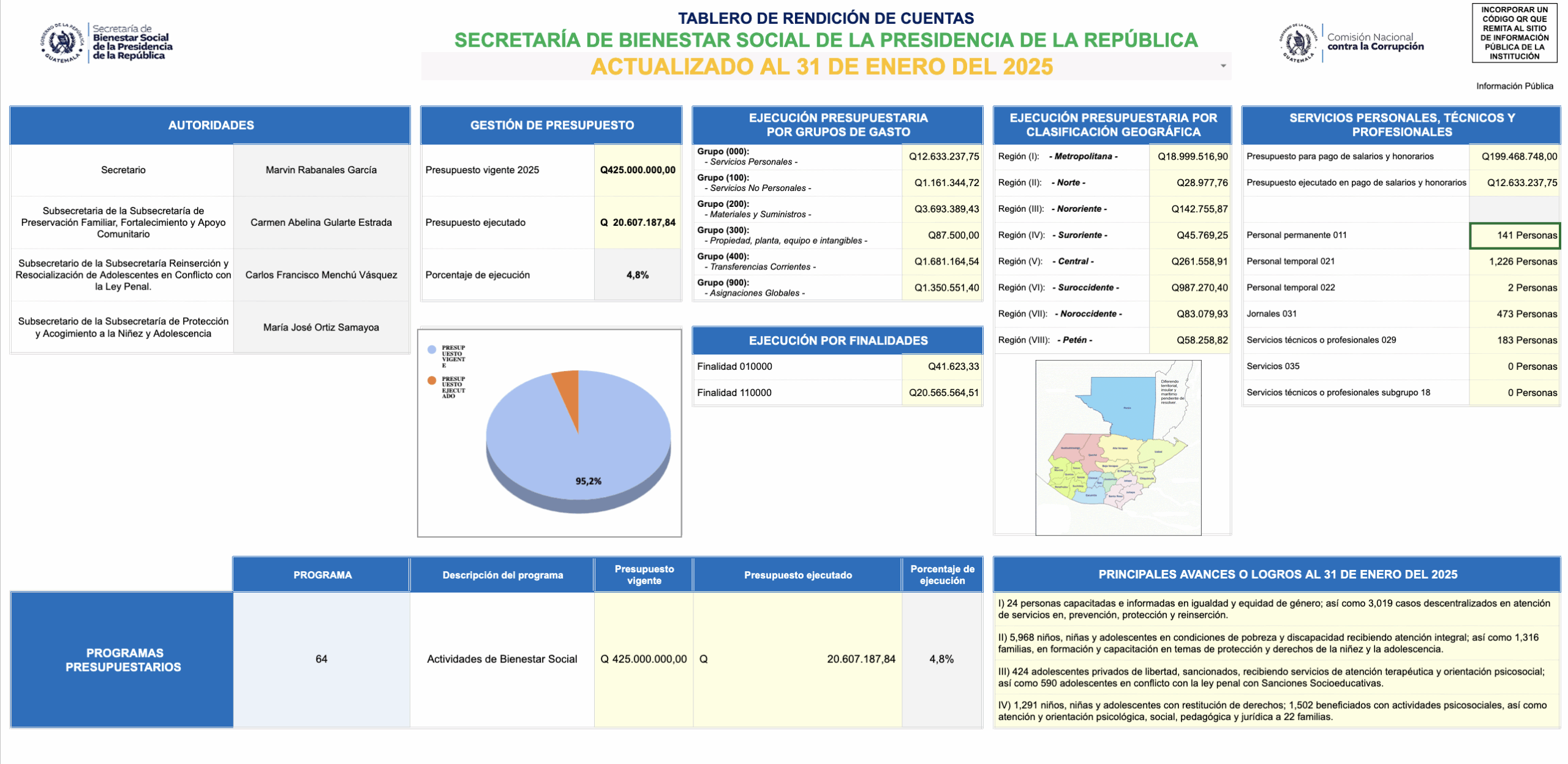Click the Grupo (100) amount Q1.161.344,72
This screenshot has height=764, width=1568.
pyautogui.click(x=943, y=183)
